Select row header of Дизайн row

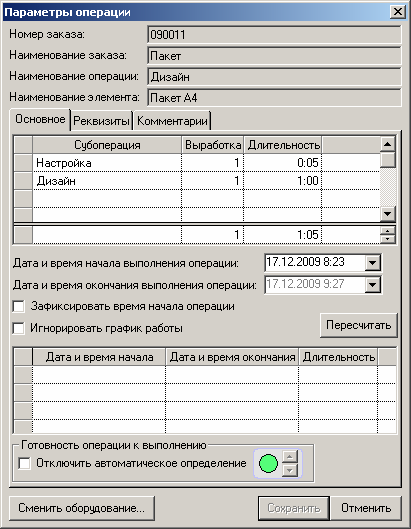point(23,181)
